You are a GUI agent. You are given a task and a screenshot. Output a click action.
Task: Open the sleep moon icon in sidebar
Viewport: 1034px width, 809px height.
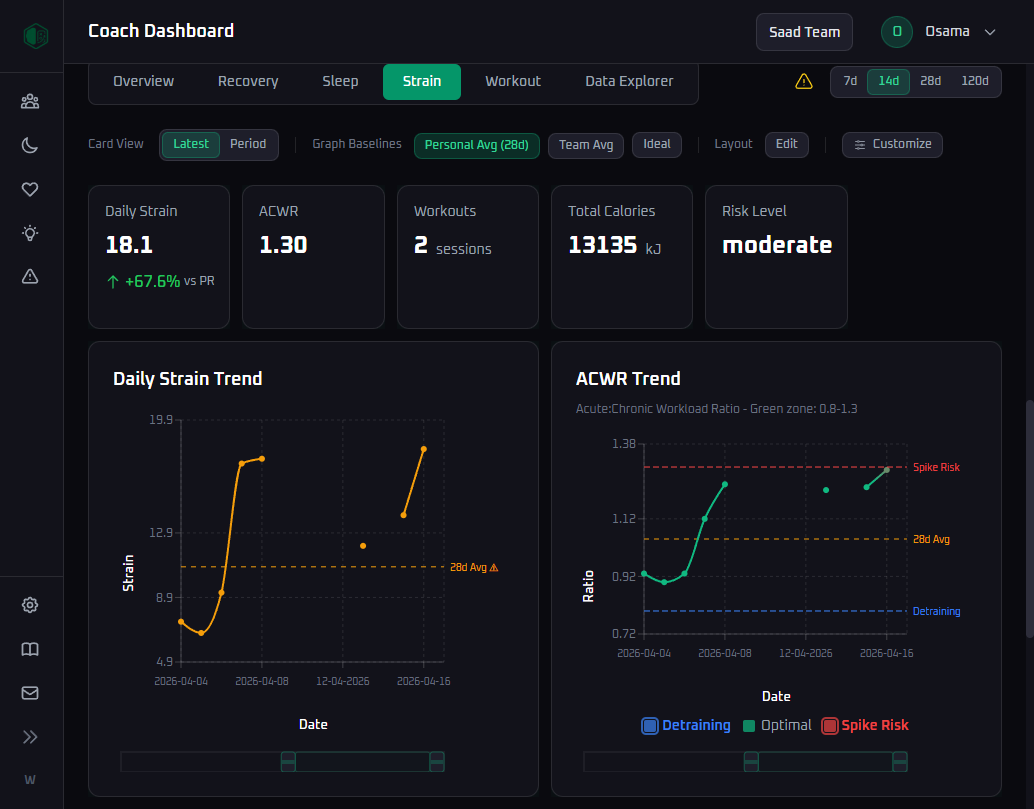tap(30, 145)
